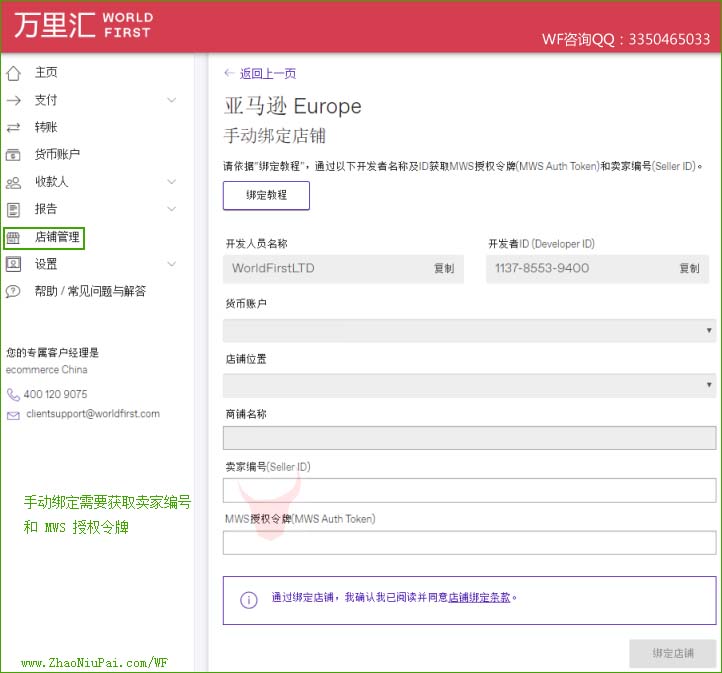Viewport: 722px width, 673px height.
Task: Click the 绑定店铺 submit button
Action: (673, 653)
